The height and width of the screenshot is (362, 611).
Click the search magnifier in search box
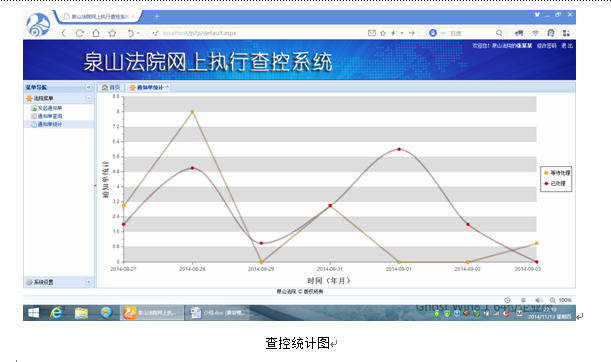click(x=499, y=33)
